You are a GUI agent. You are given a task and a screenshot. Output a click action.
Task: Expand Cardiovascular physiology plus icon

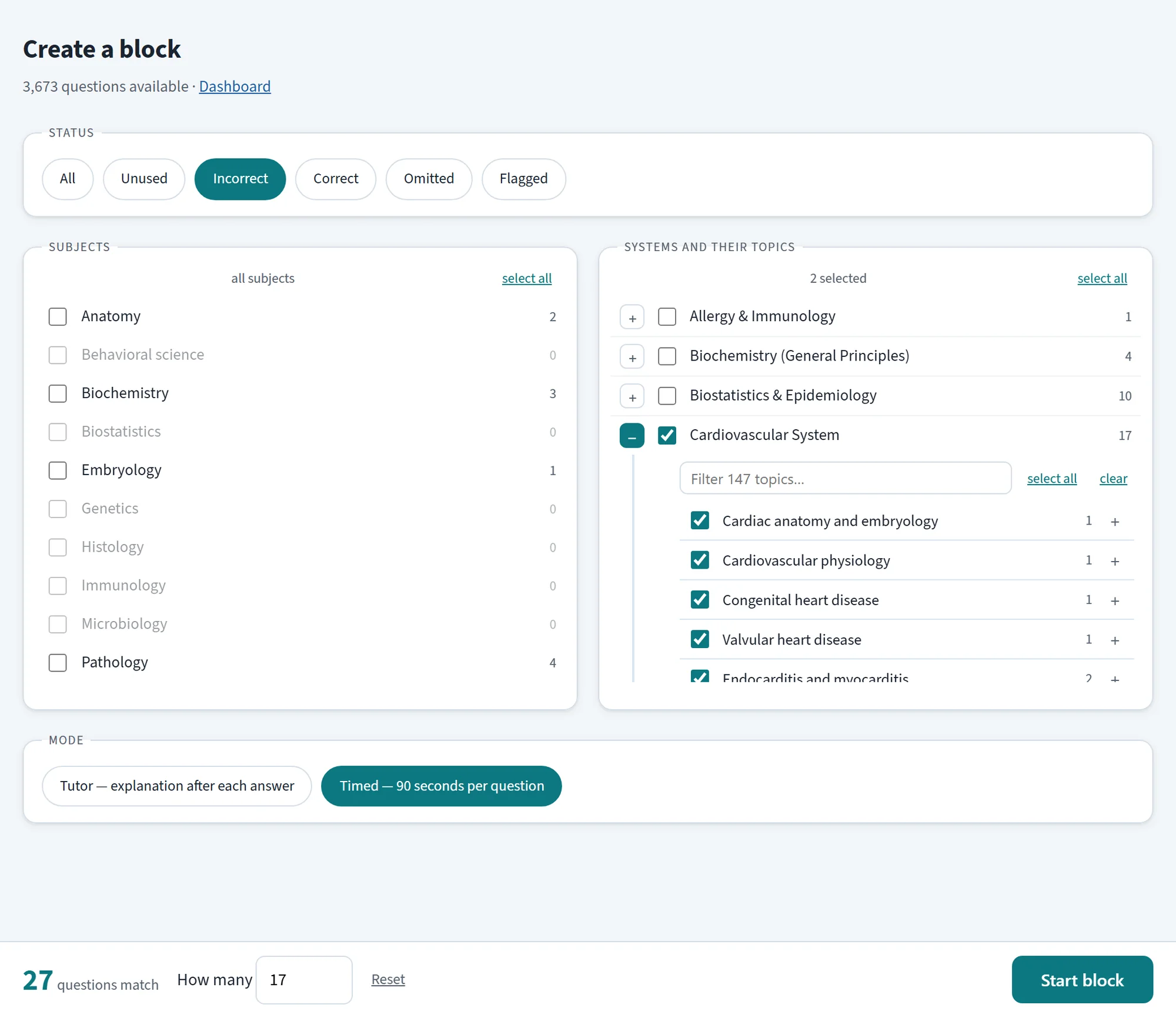1115,561
